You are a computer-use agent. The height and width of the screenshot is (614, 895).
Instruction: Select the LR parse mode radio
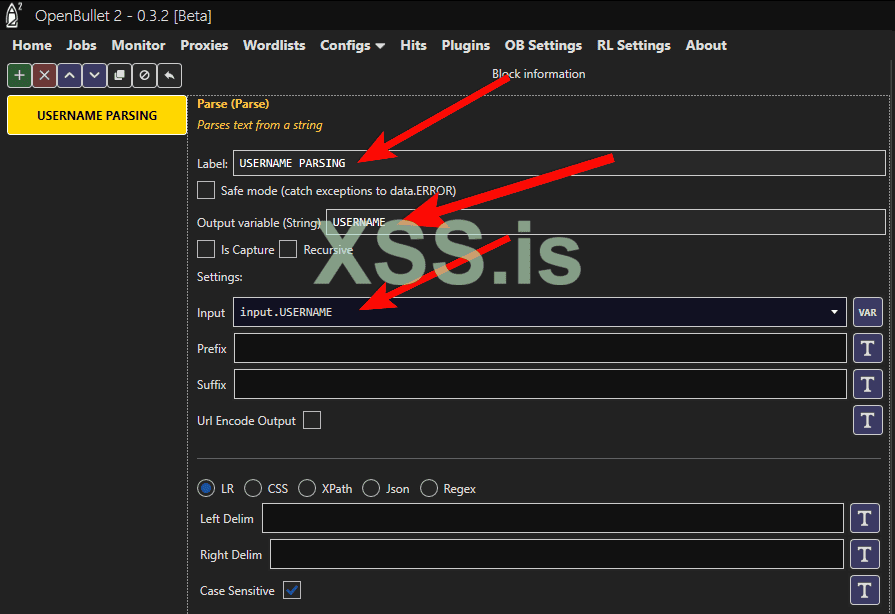point(206,488)
